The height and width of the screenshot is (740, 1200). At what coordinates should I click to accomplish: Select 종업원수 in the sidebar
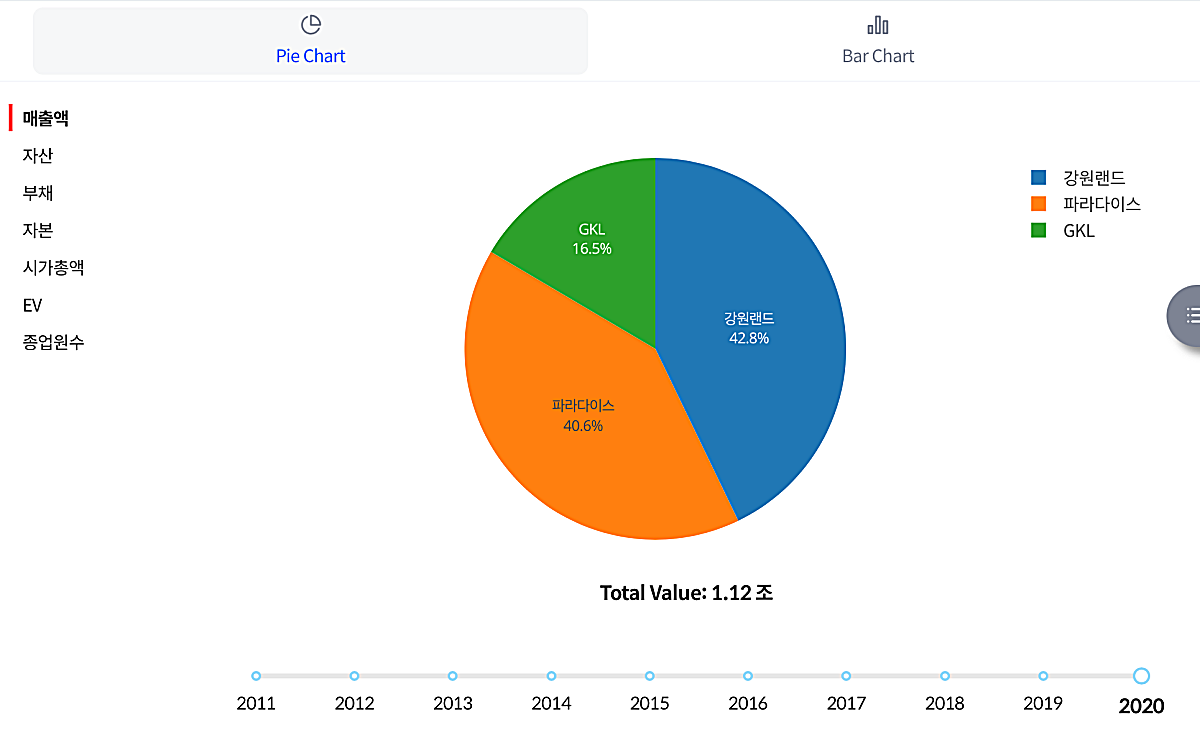coord(54,342)
